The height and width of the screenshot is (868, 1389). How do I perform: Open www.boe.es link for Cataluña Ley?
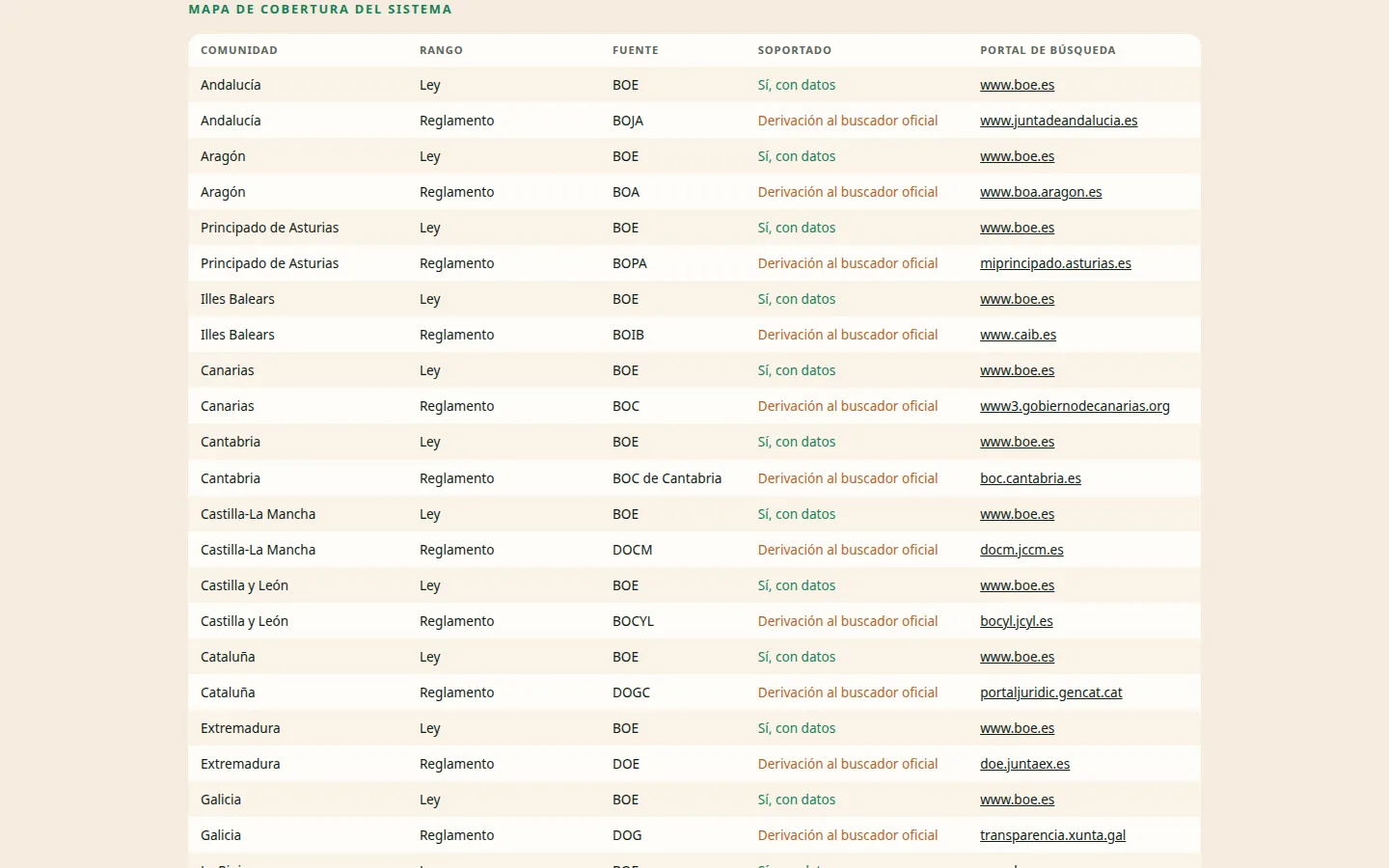pyautogui.click(x=1017, y=657)
